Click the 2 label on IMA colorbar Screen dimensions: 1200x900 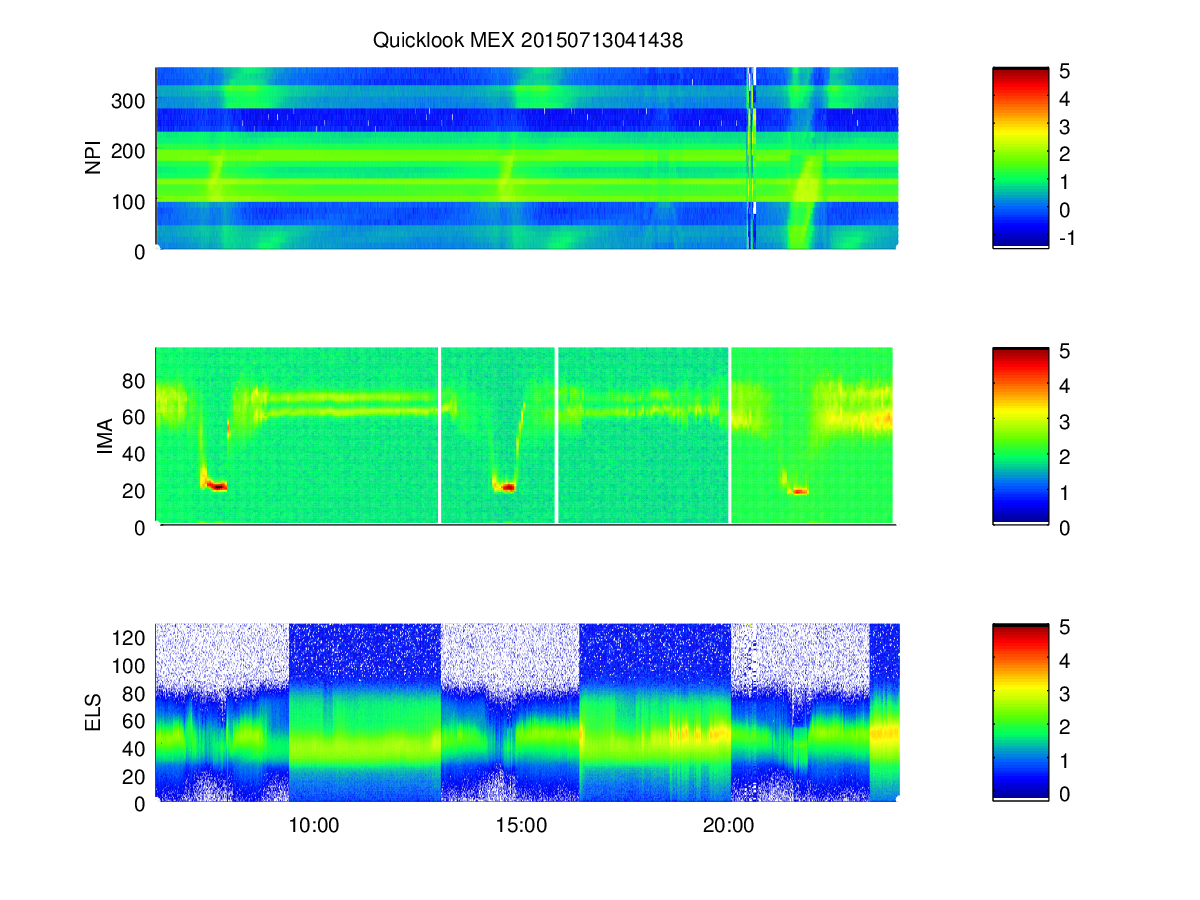[x=1066, y=457]
